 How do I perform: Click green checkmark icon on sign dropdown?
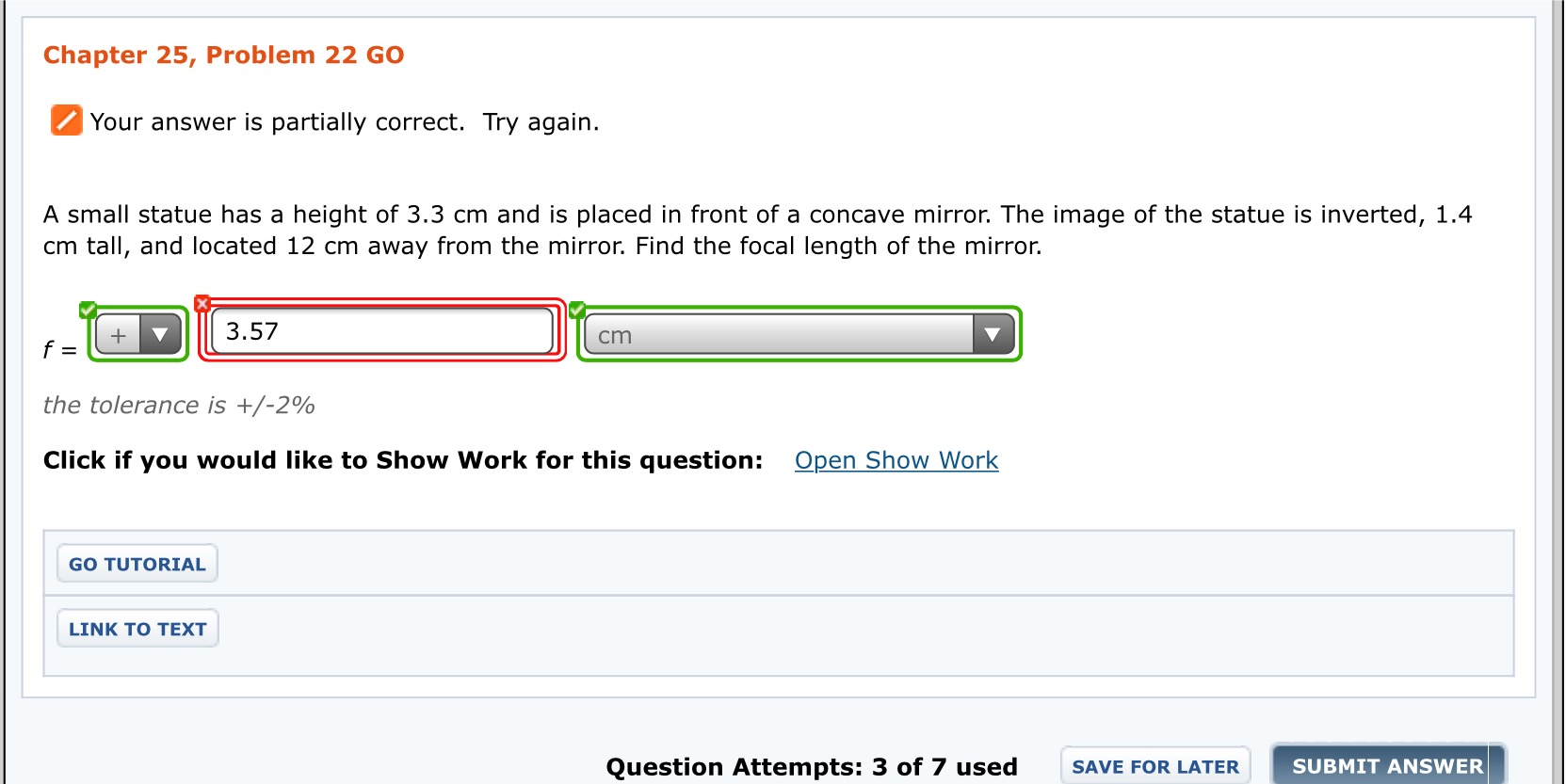(88, 310)
